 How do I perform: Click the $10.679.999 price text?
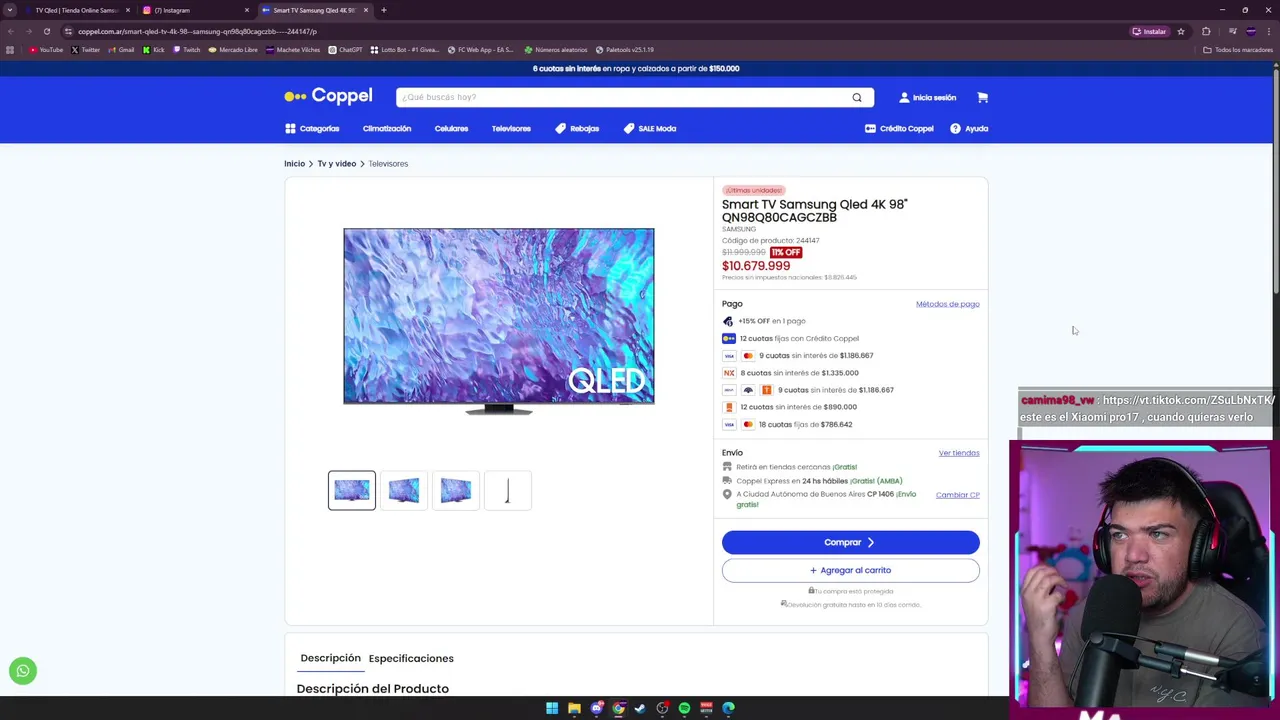[756, 265]
